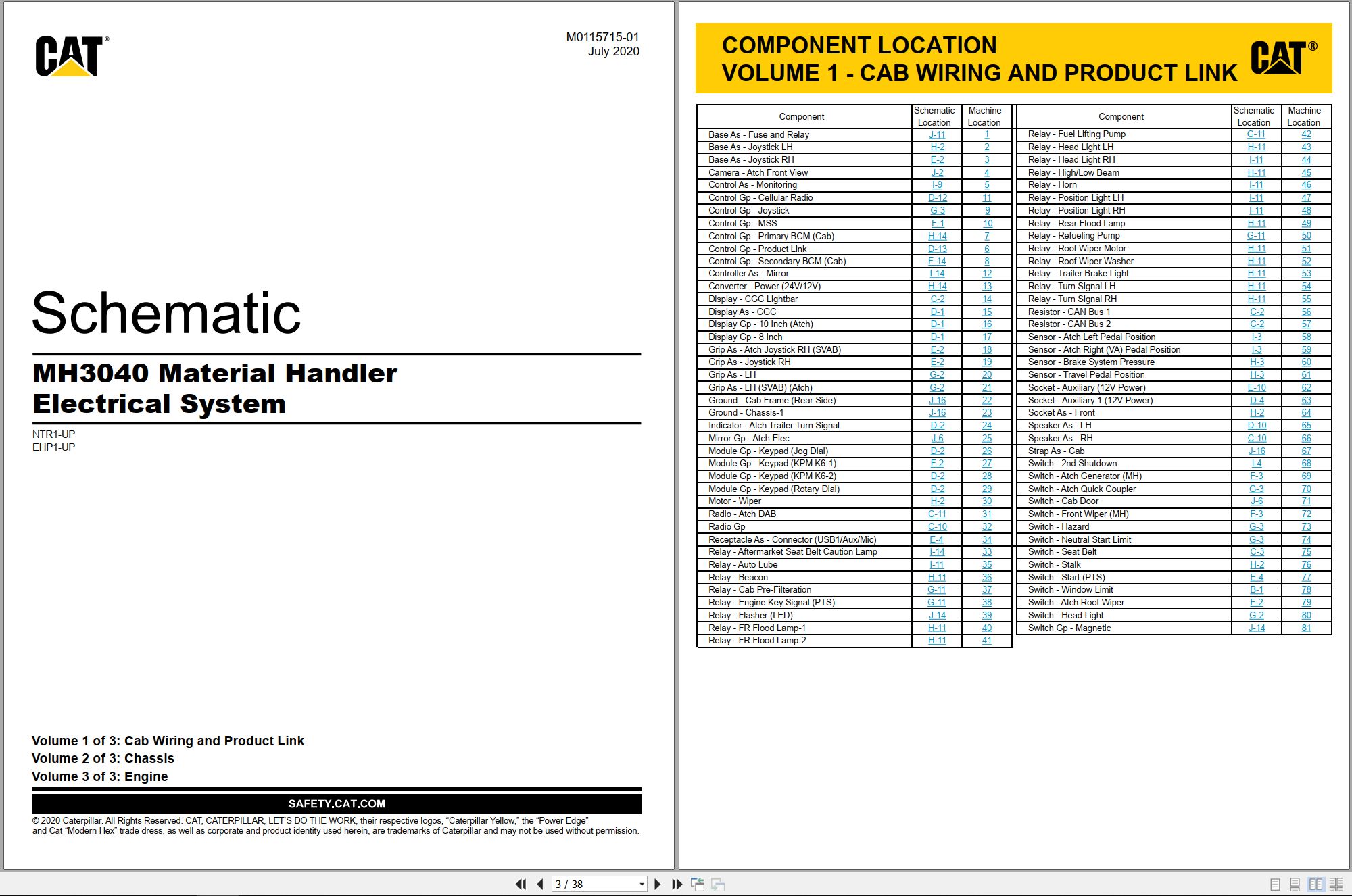Open schematic location J-11 for Base As - Fuse and Relay
This screenshot has height=896, width=1352.
pos(937,134)
